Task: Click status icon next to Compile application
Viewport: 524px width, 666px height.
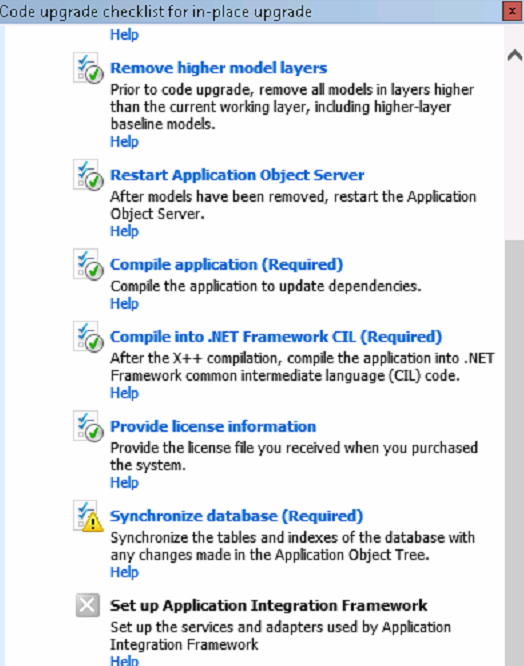Action: (x=88, y=265)
